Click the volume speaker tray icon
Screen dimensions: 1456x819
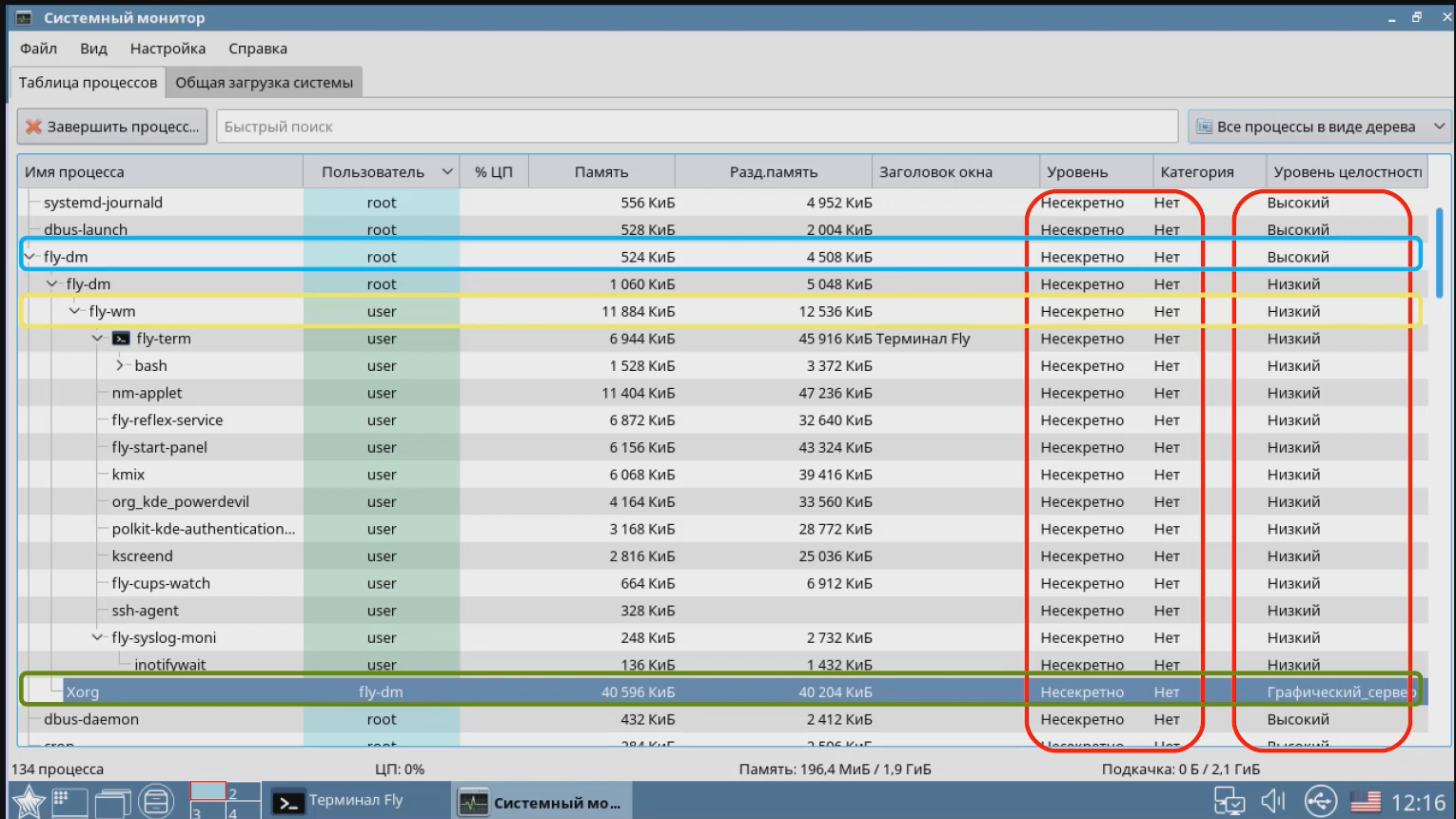1273,802
